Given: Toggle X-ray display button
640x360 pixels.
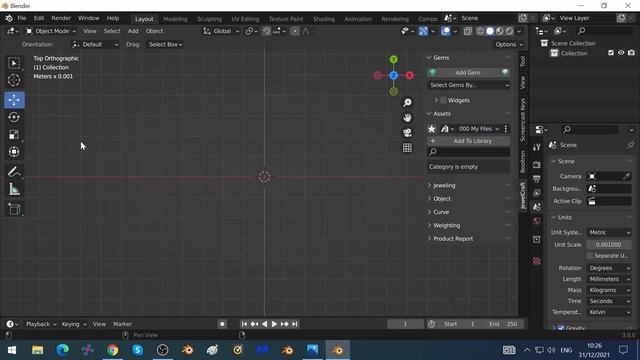Looking at the screenshot, I should [467, 31].
